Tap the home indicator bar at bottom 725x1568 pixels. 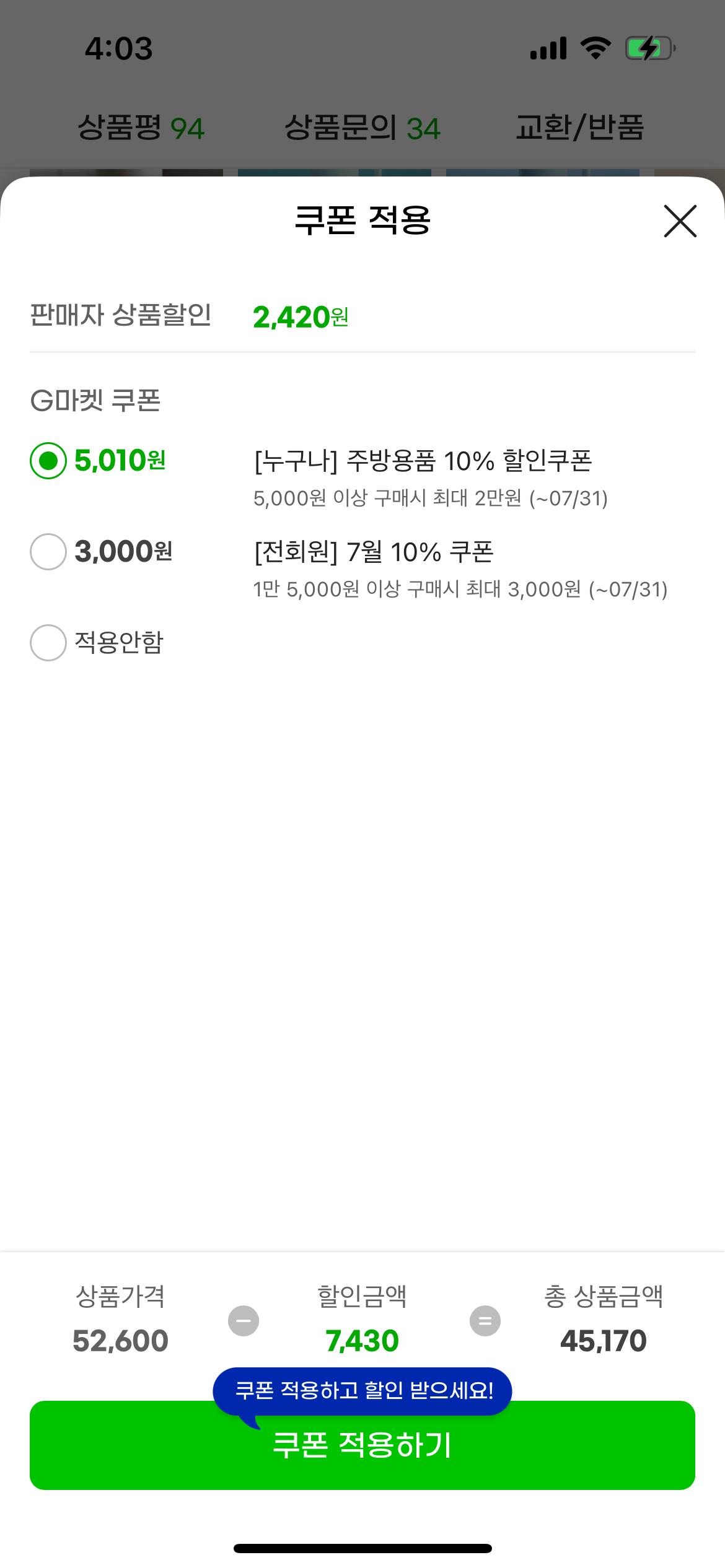tap(362, 1548)
